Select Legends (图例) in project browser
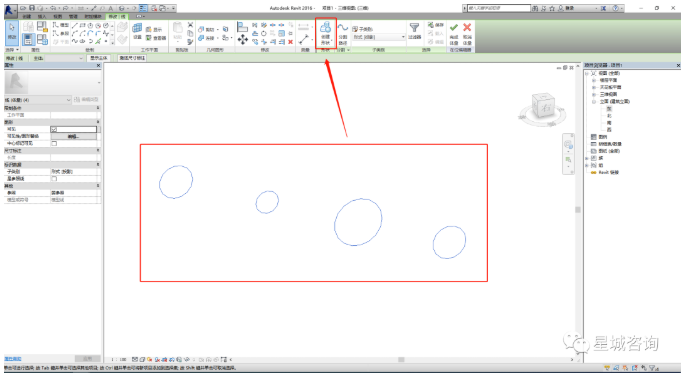Image resolution: width=688 pixels, height=379 pixels. 602,137
